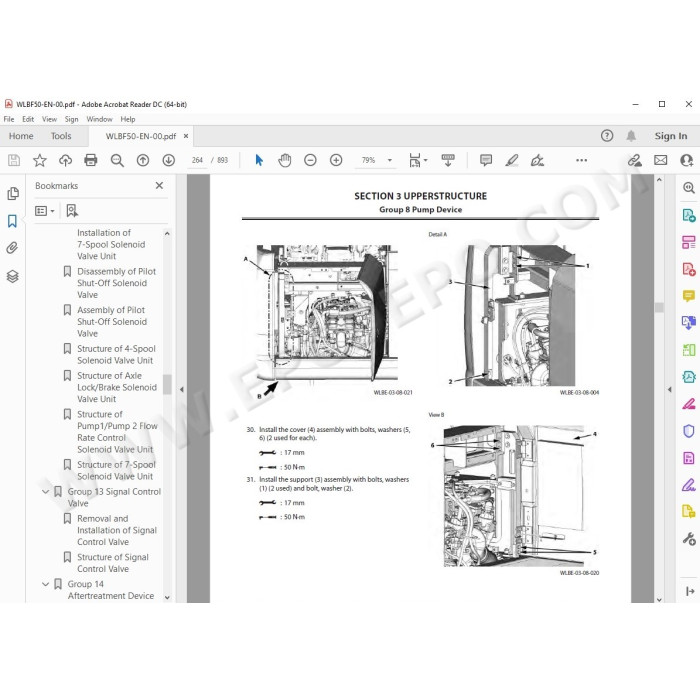Click the page number field
Screen dimensions: 700x700
coord(197,160)
